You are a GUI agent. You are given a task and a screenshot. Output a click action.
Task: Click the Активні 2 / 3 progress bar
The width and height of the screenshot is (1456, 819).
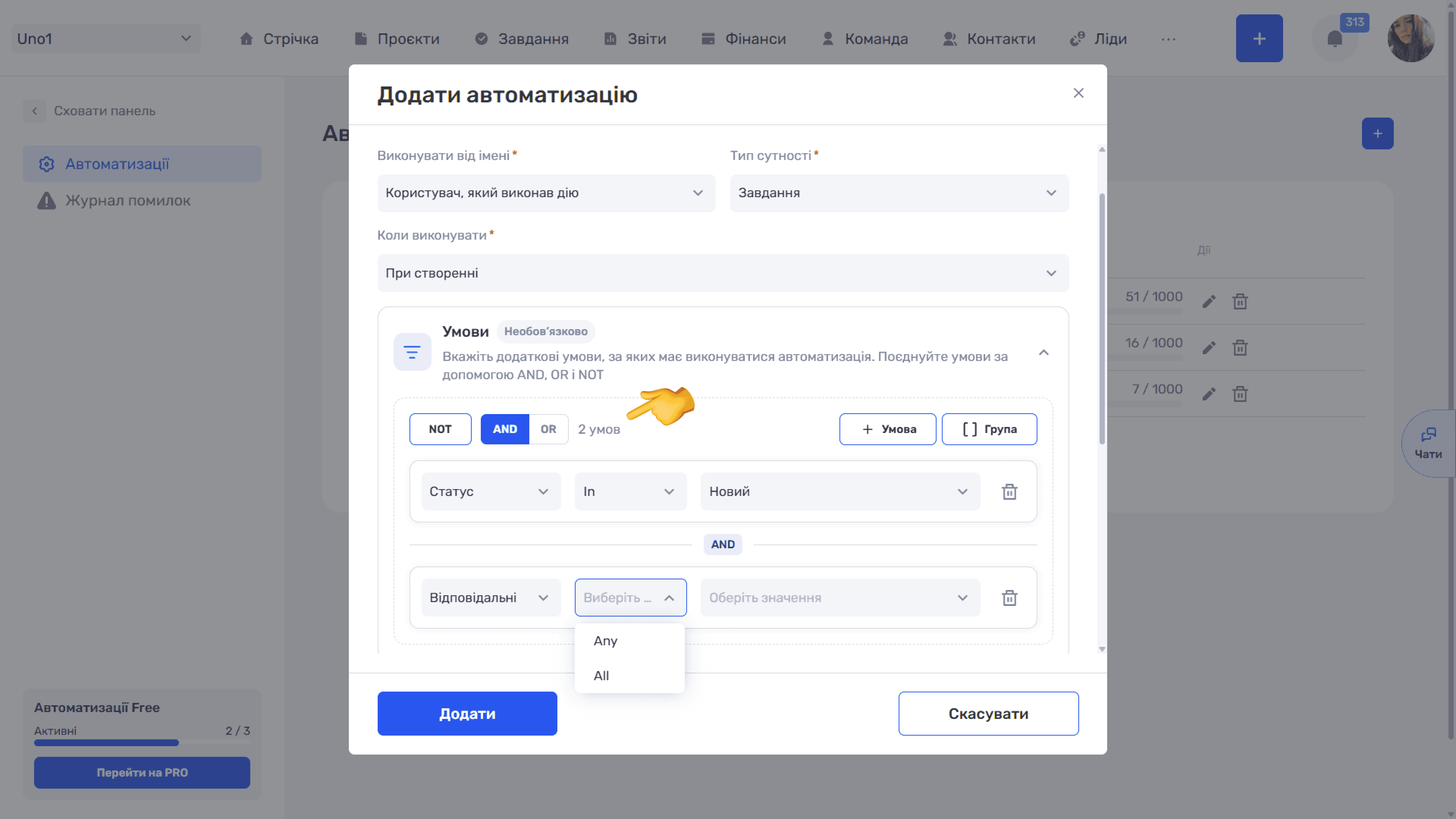click(x=142, y=743)
